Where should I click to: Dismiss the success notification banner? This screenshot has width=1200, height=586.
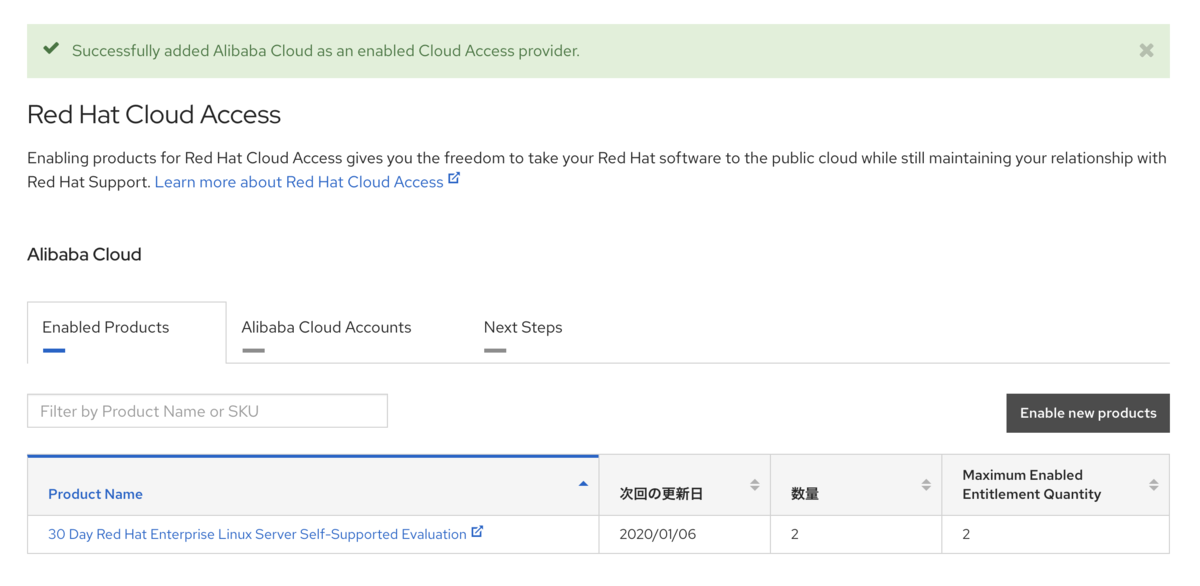(x=1146, y=50)
